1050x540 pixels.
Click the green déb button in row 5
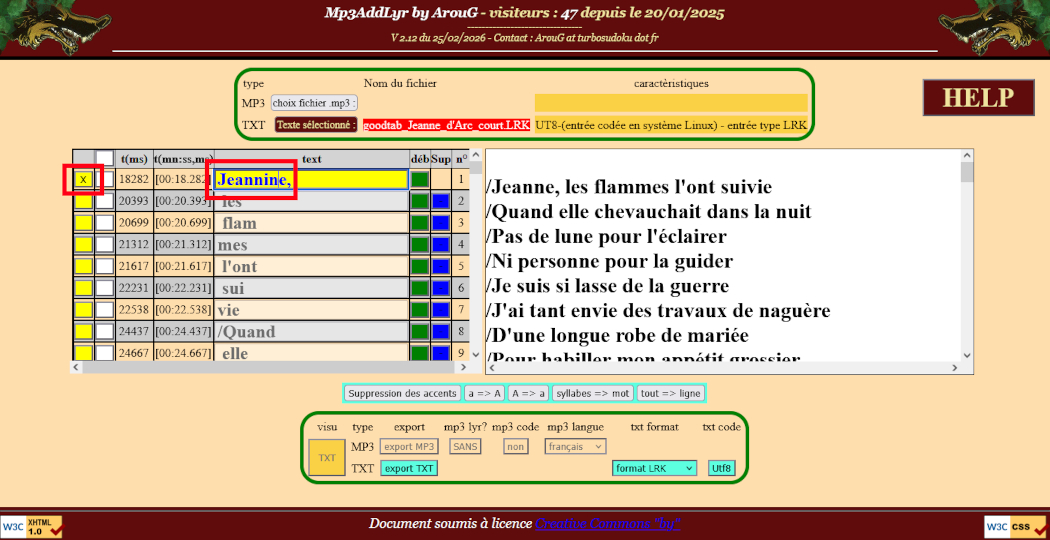tap(419, 267)
